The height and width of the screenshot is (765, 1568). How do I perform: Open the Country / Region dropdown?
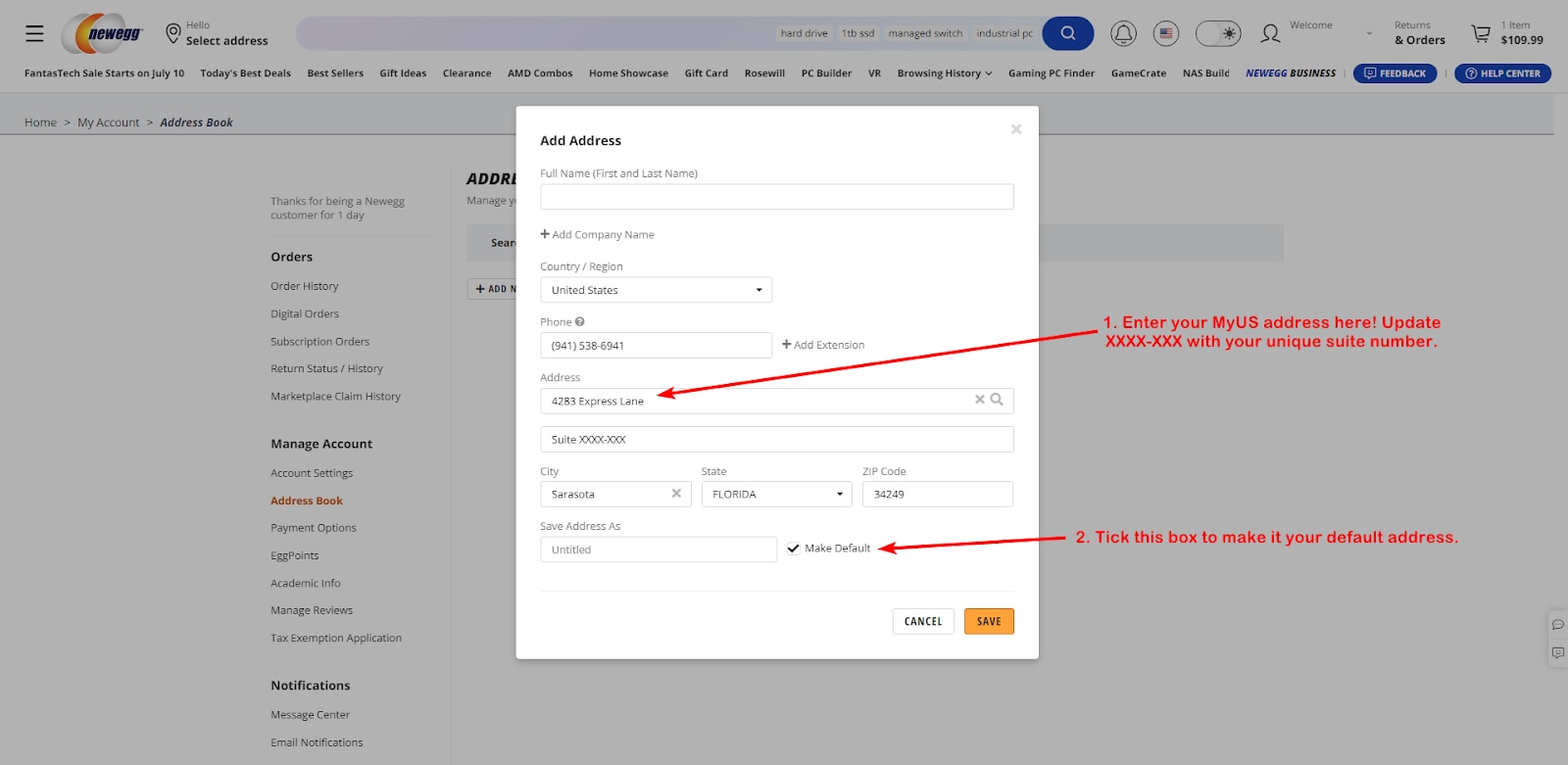[x=657, y=290]
